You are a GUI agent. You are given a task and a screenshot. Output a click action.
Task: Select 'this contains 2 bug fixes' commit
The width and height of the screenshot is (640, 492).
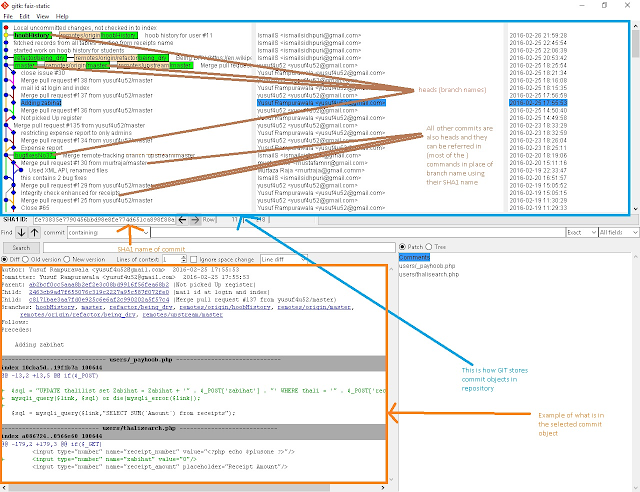(x=53, y=178)
